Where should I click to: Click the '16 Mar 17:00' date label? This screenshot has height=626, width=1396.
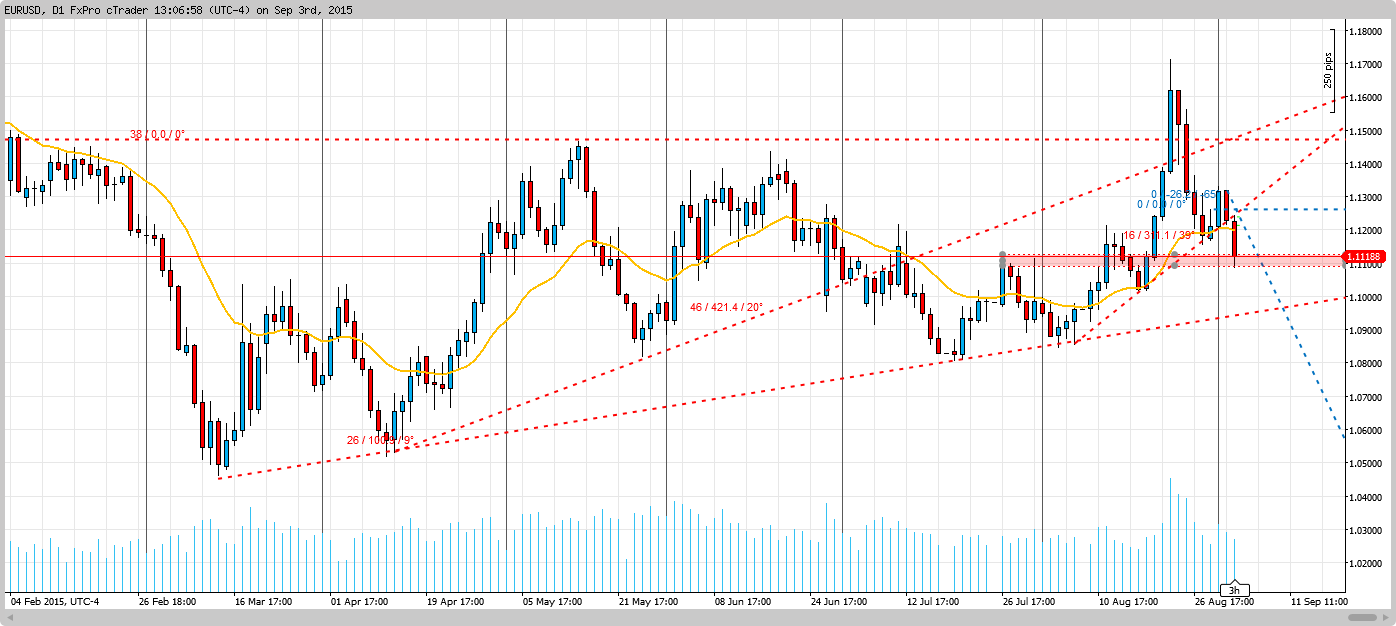pyautogui.click(x=263, y=603)
